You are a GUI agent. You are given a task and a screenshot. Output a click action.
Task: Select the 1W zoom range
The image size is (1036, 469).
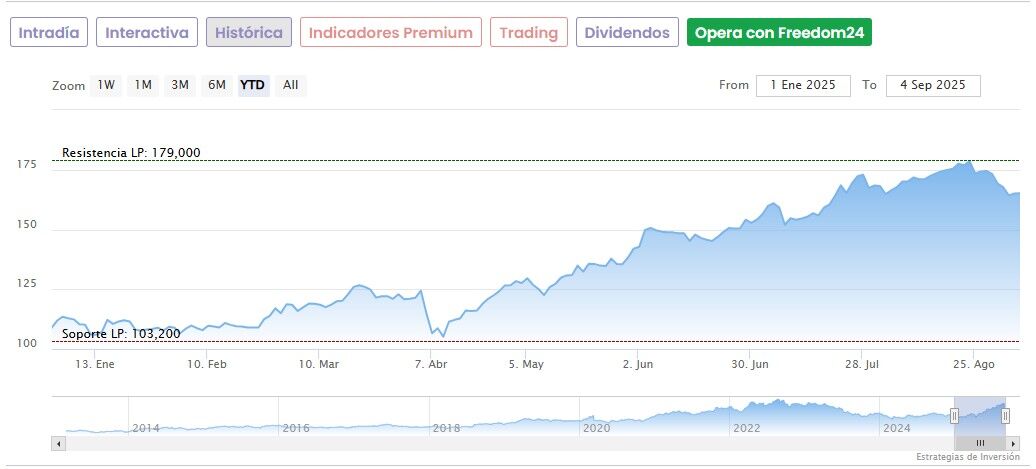[106, 85]
